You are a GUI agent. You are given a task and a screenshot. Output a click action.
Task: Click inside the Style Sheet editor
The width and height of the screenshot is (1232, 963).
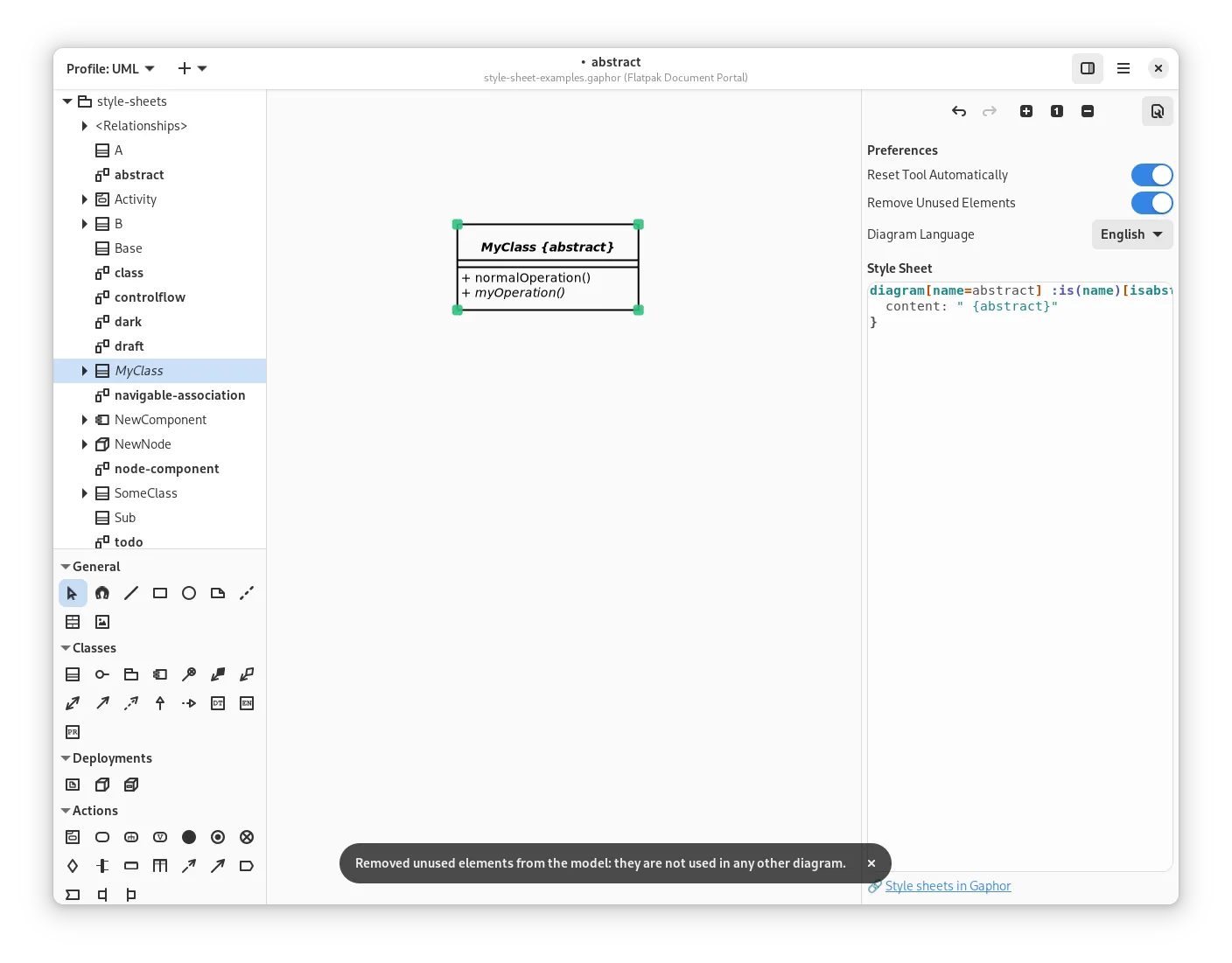[1019, 569]
